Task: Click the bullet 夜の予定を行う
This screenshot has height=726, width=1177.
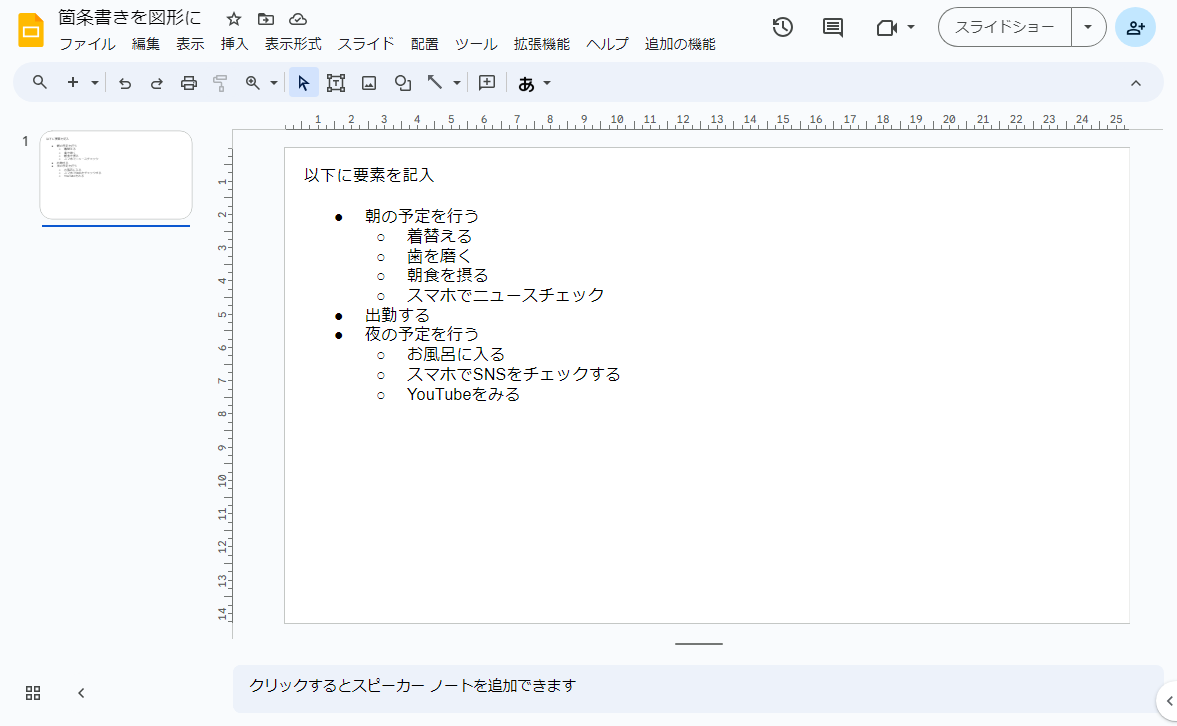Action: pos(421,334)
